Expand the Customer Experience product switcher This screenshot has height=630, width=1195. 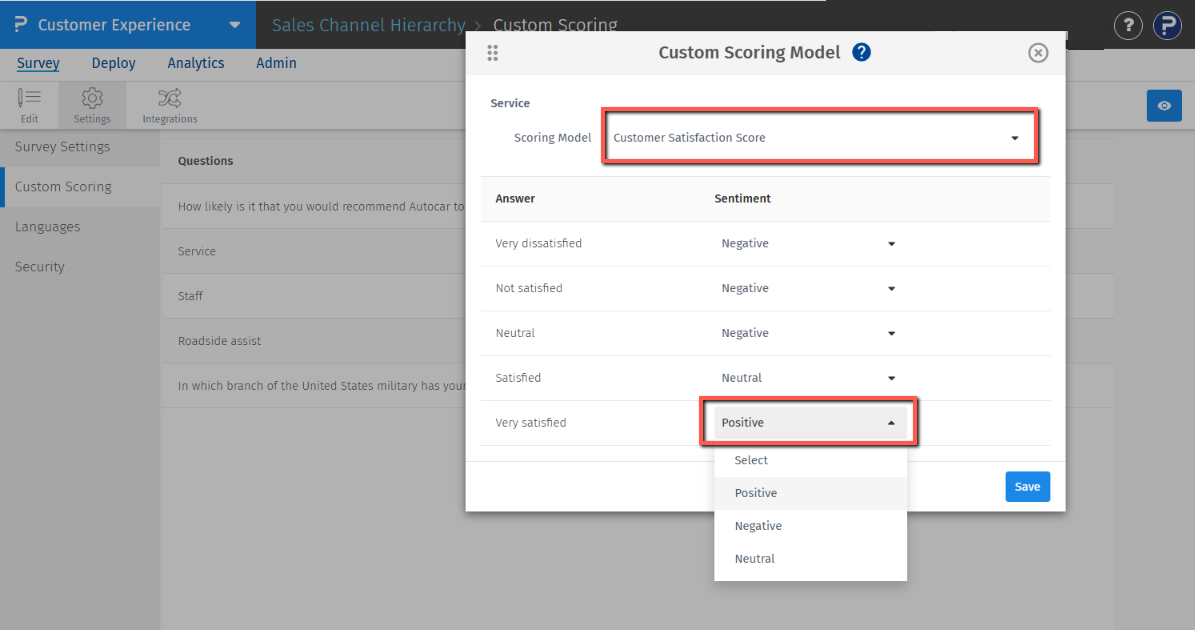(x=234, y=25)
